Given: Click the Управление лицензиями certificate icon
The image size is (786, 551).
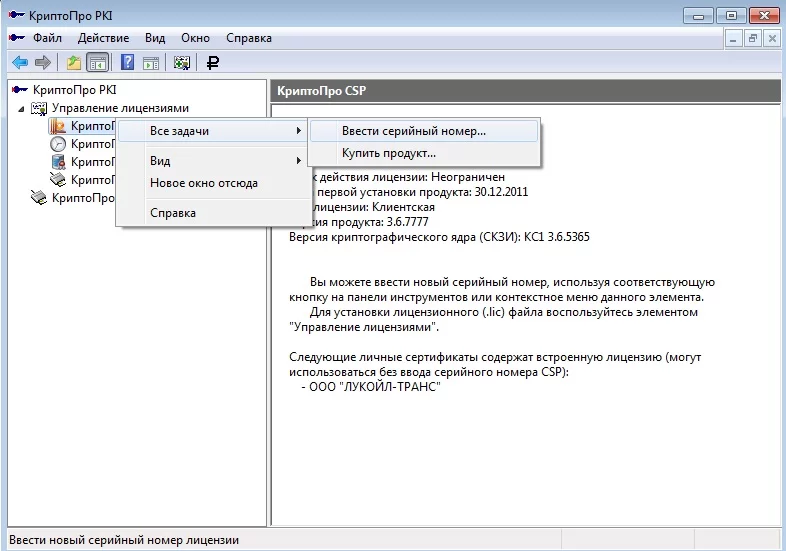Looking at the screenshot, I should [39, 108].
